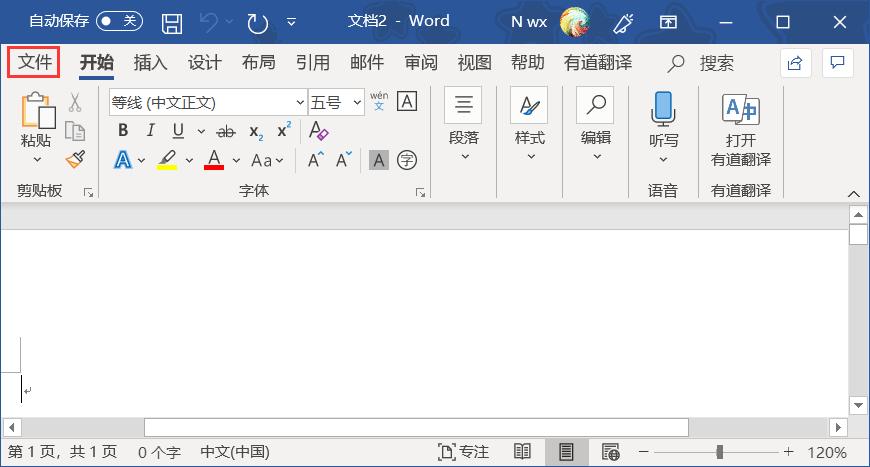Click the character border A icon

pos(407,102)
